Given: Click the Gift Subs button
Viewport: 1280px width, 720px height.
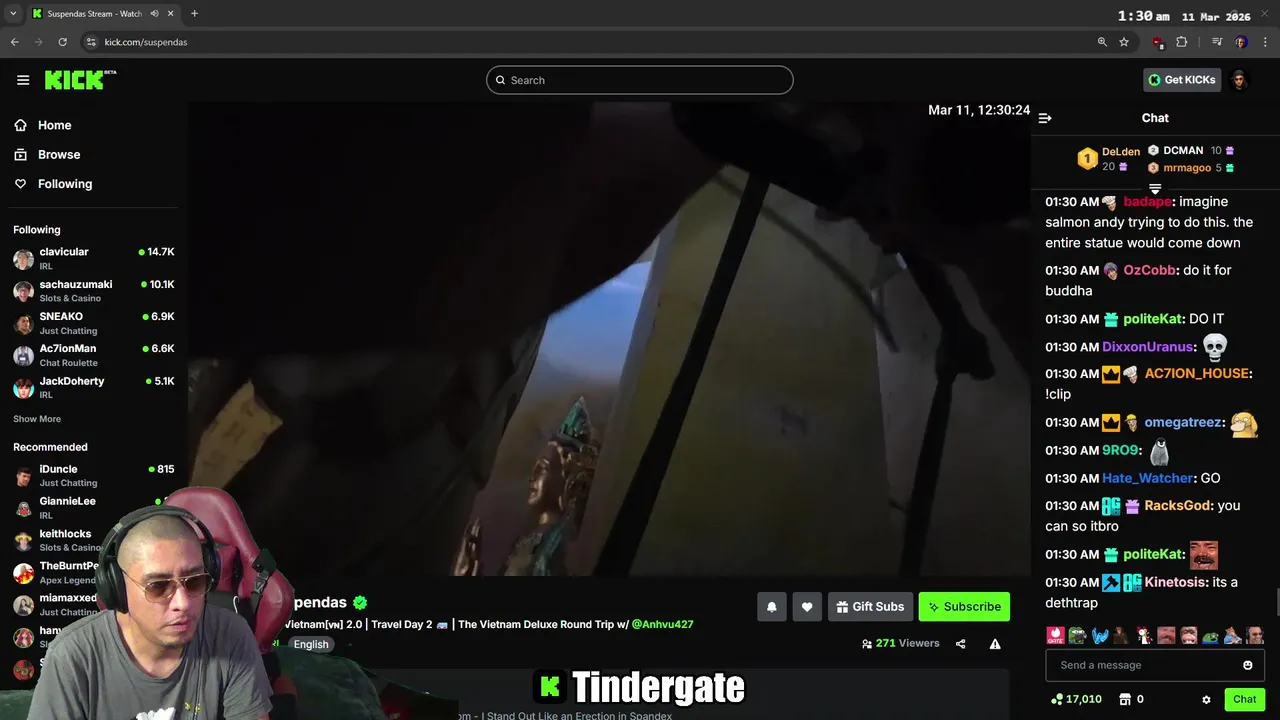Looking at the screenshot, I should click(869, 606).
